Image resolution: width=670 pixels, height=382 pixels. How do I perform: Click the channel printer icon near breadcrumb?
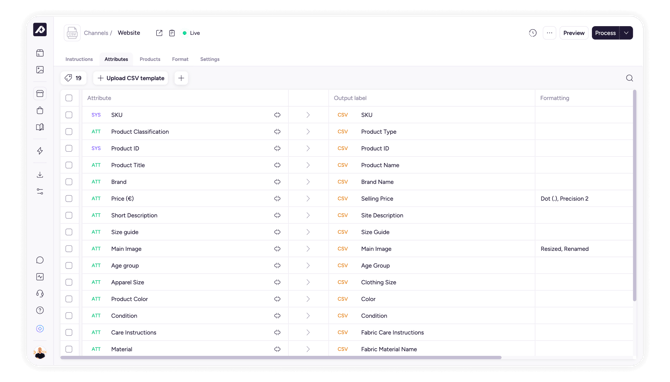click(72, 33)
